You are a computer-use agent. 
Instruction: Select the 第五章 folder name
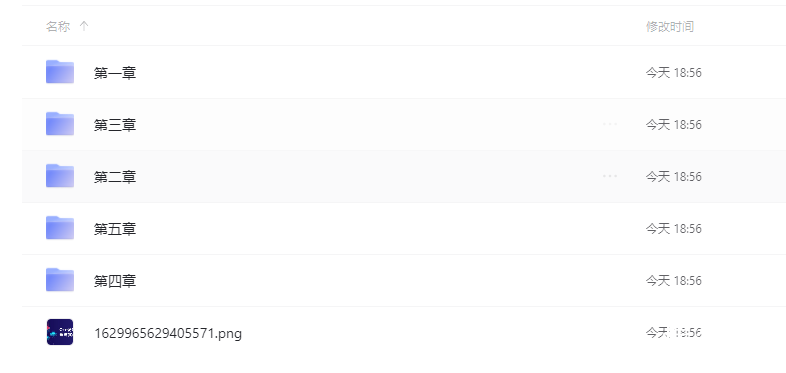point(115,230)
